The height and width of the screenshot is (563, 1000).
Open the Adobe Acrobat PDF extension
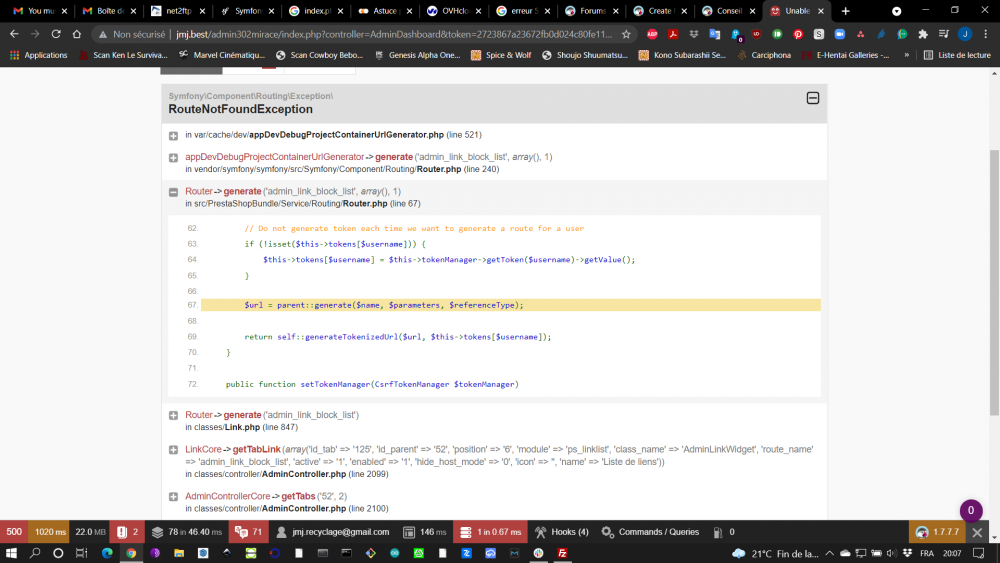coord(673,34)
